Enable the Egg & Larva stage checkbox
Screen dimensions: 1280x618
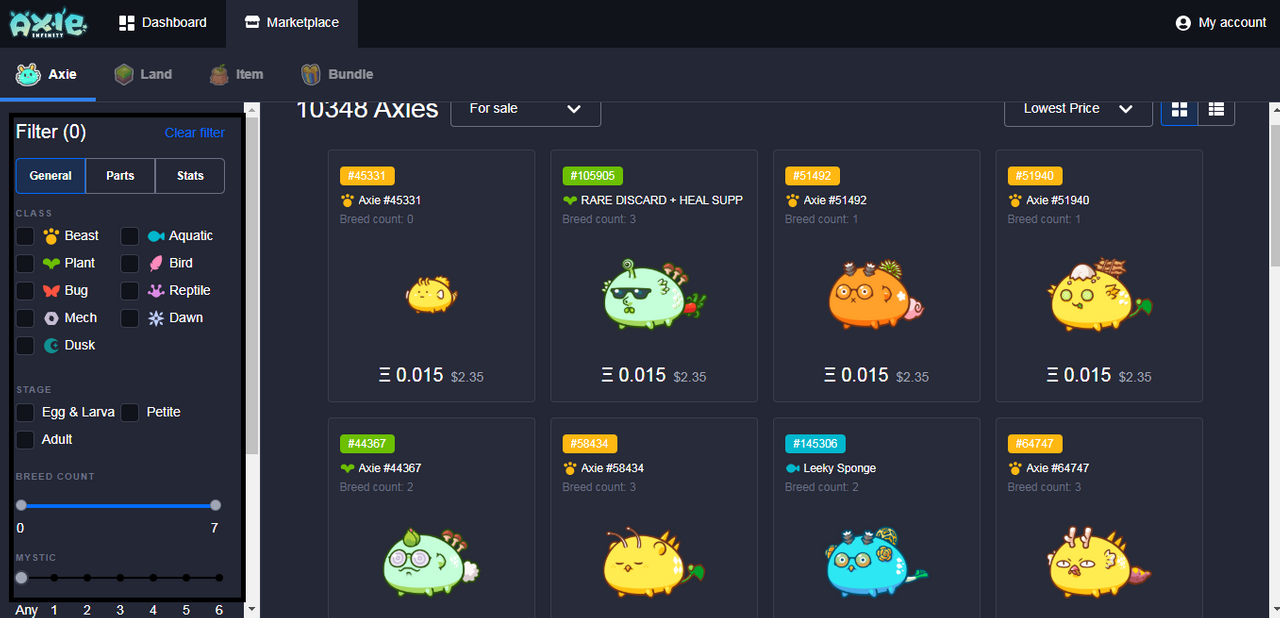pos(25,412)
